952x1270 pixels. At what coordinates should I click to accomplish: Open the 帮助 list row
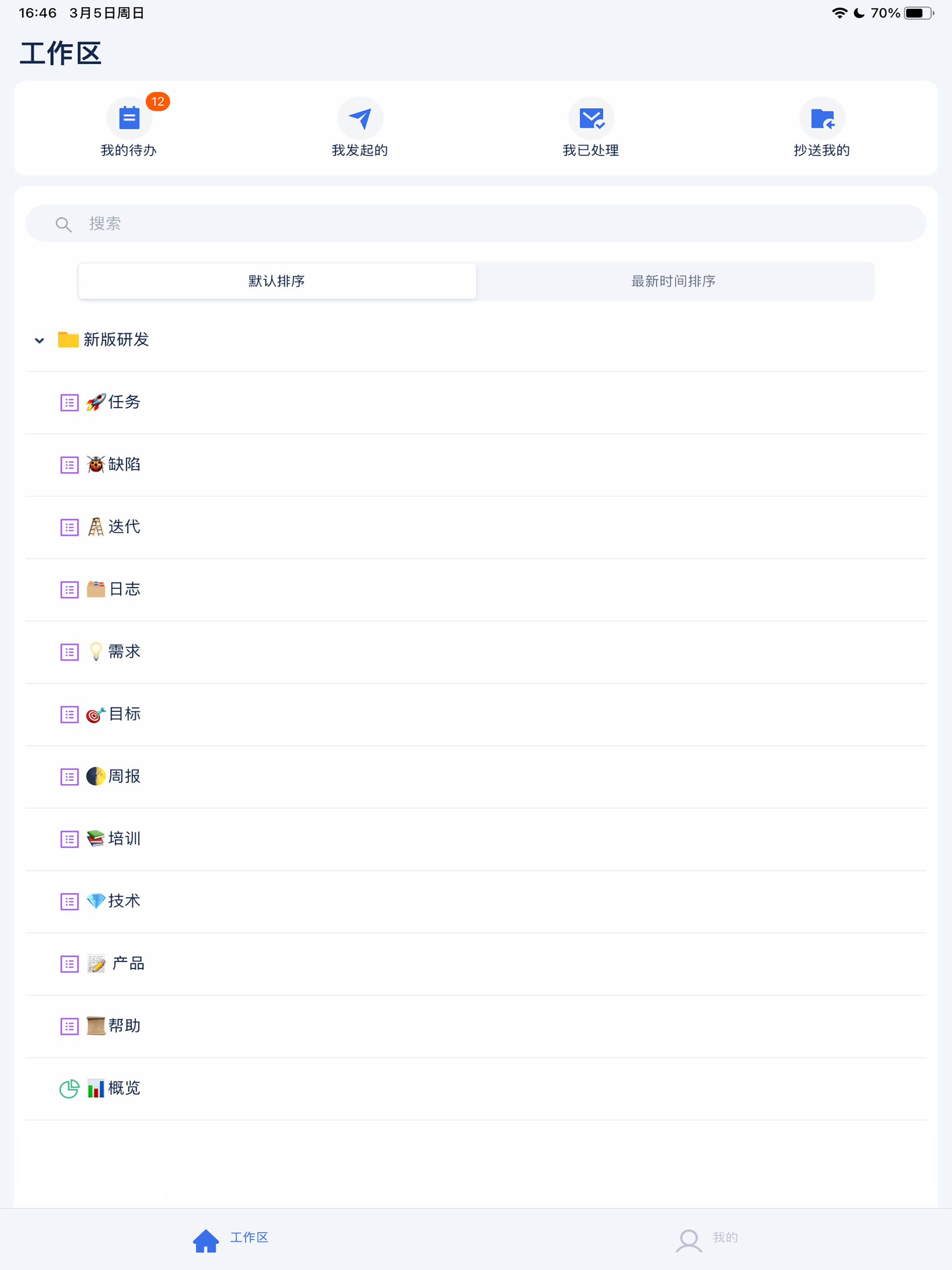[476, 1026]
